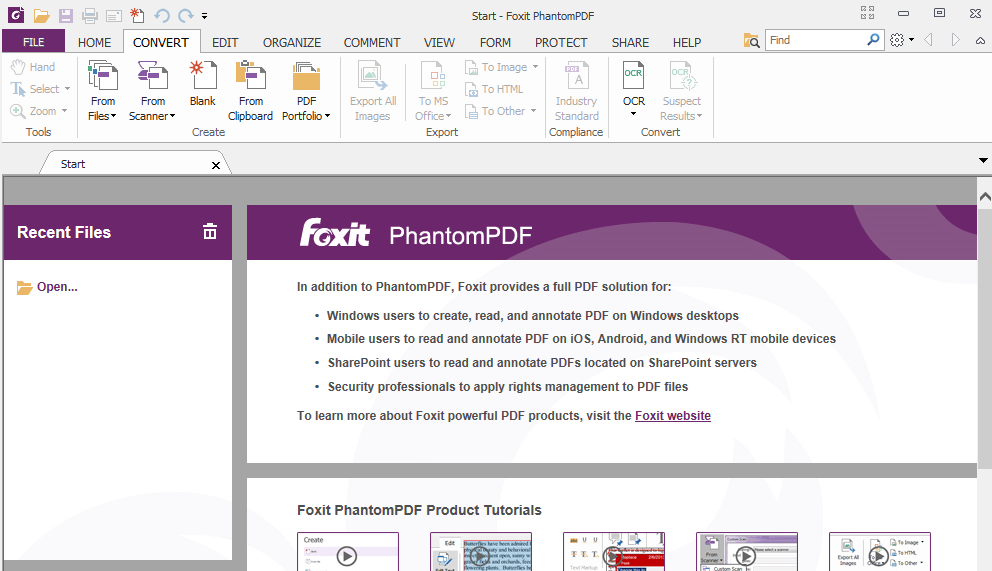This screenshot has width=992, height=571.
Task: Activate the Zoom tool
Action: [34, 111]
